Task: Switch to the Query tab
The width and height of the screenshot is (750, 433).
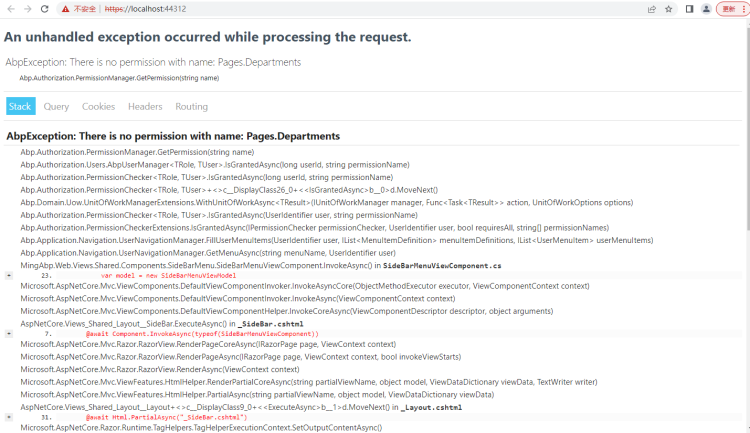Action: point(56,106)
